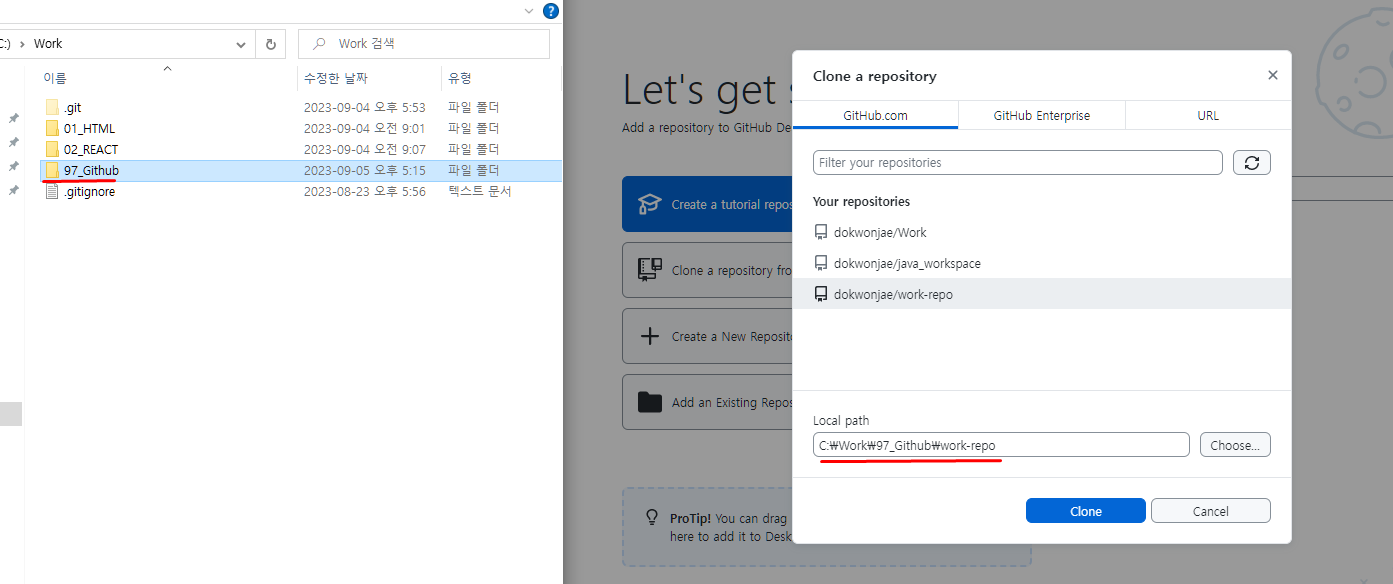Click the Work 검색 search box
The image size is (1393, 584).
coord(424,44)
